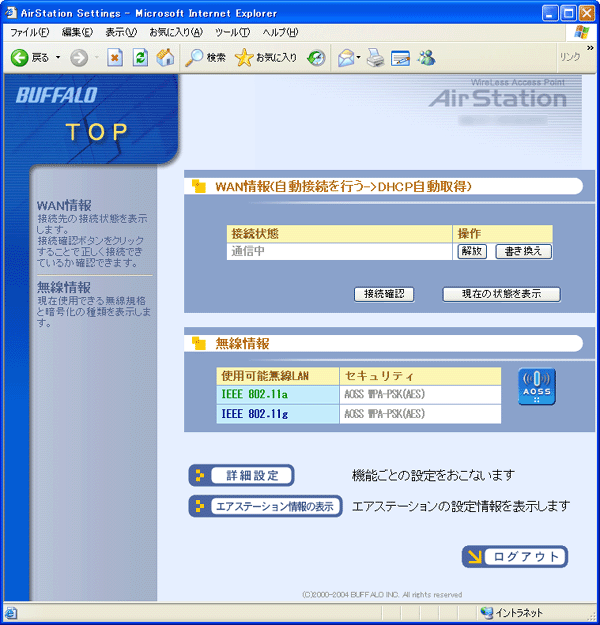Click the blue AOSS button icon
The height and width of the screenshot is (625, 600).
537,386
